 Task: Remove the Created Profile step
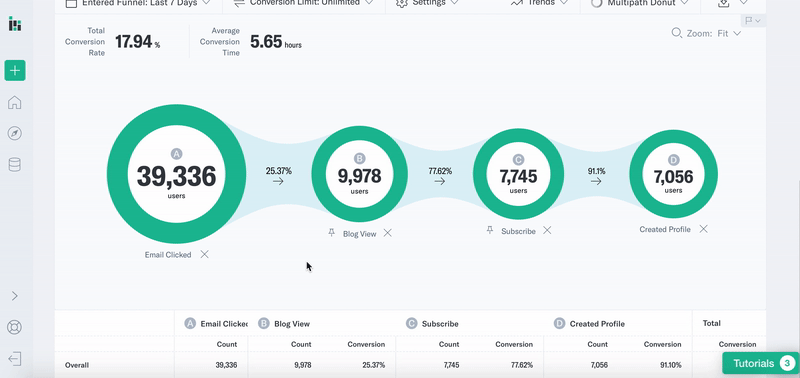point(704,229)
